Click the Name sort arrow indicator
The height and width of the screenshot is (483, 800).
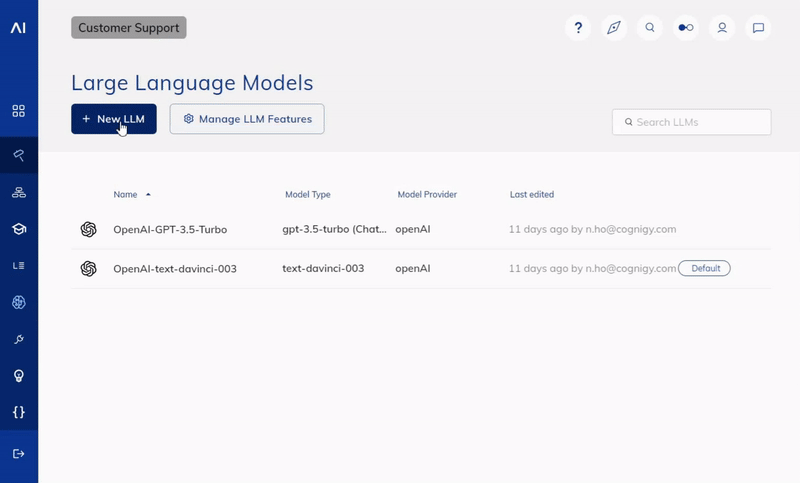click(x=148, y=194)
